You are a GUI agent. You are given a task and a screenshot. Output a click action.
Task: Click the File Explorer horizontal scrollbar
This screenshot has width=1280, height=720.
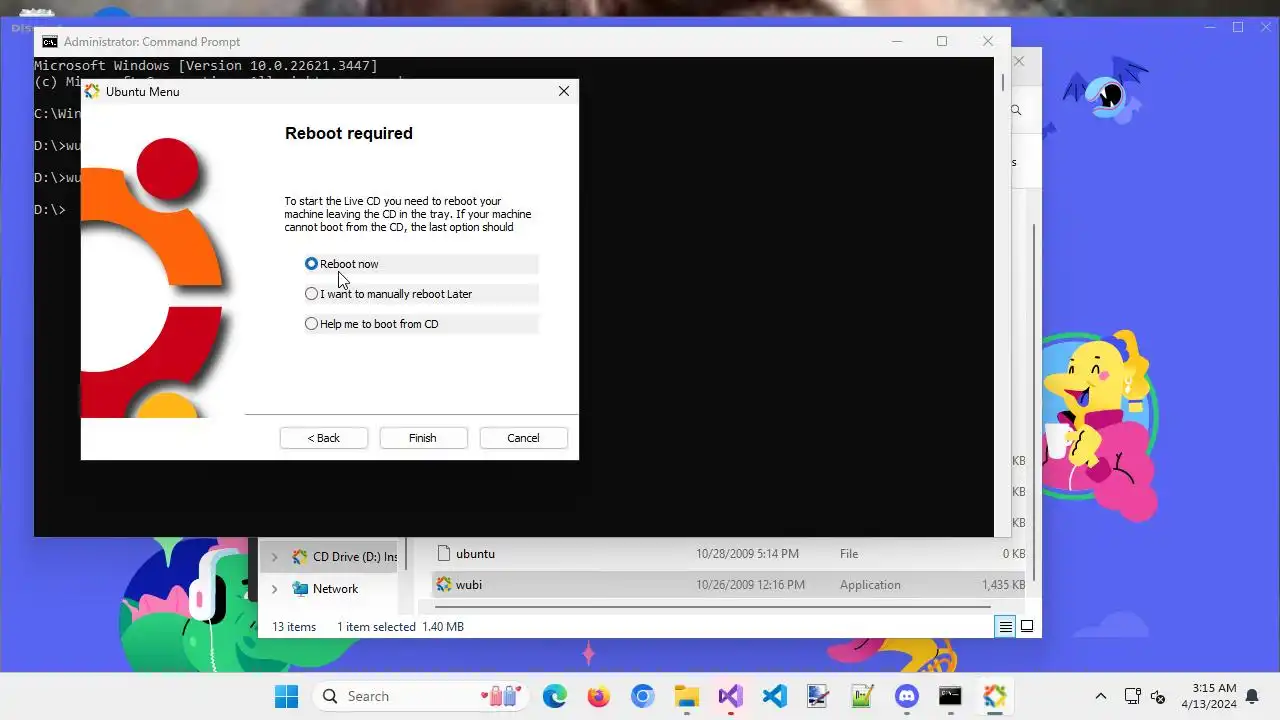coord(711,606)
